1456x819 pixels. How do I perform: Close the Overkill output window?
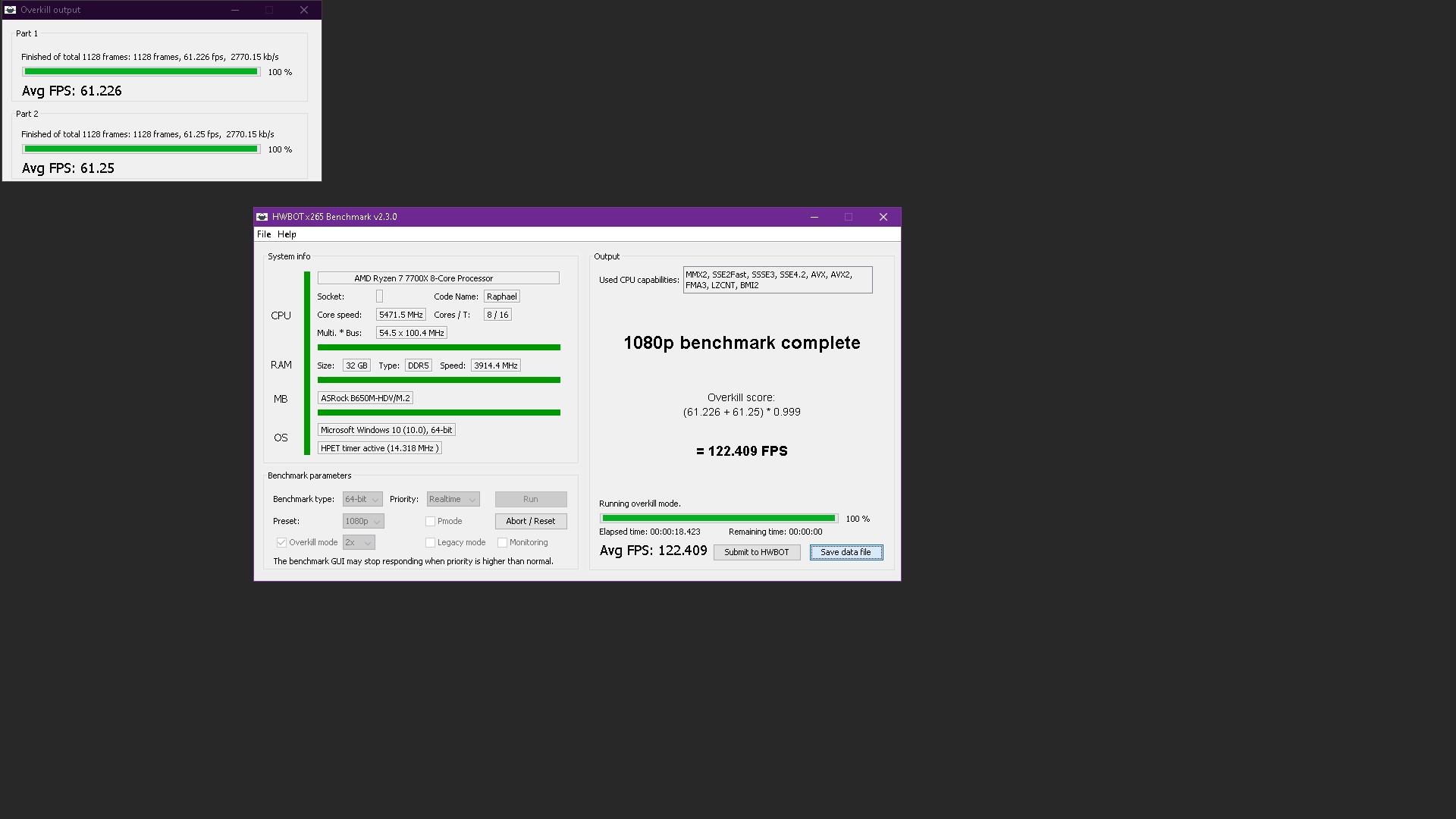point(304,10)
